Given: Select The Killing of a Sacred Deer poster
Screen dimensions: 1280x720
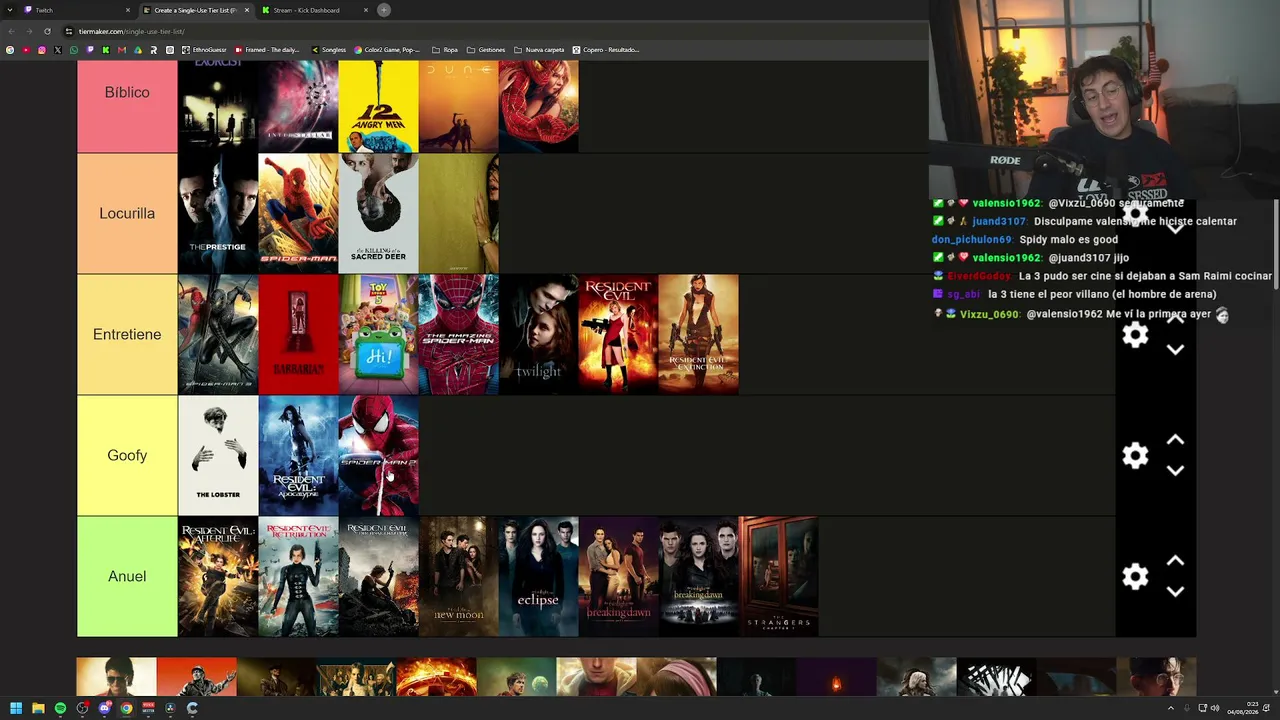Looking at the screenshot, I should tap(378, 213).
